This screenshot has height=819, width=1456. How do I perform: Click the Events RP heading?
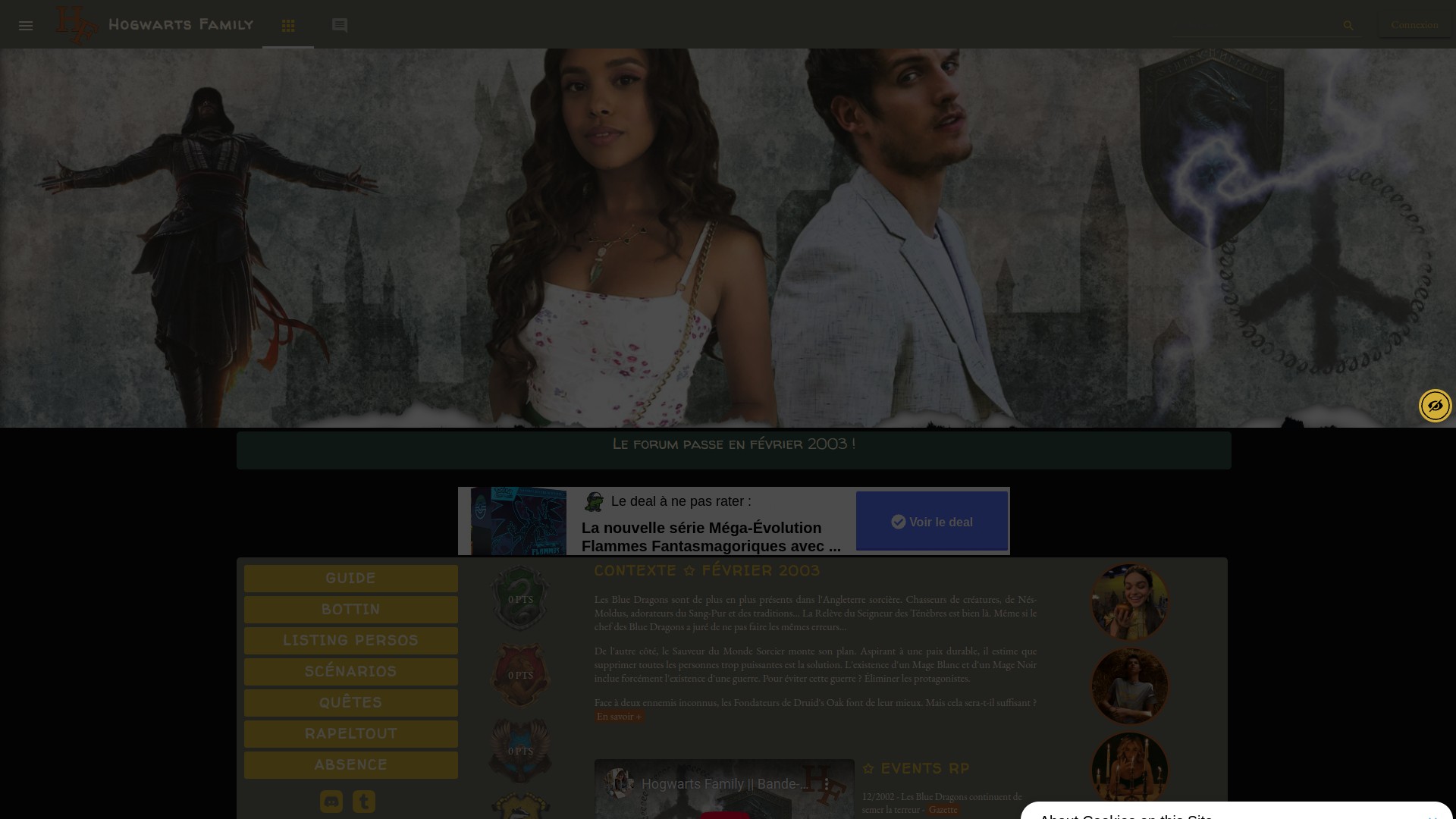(916, 769)
